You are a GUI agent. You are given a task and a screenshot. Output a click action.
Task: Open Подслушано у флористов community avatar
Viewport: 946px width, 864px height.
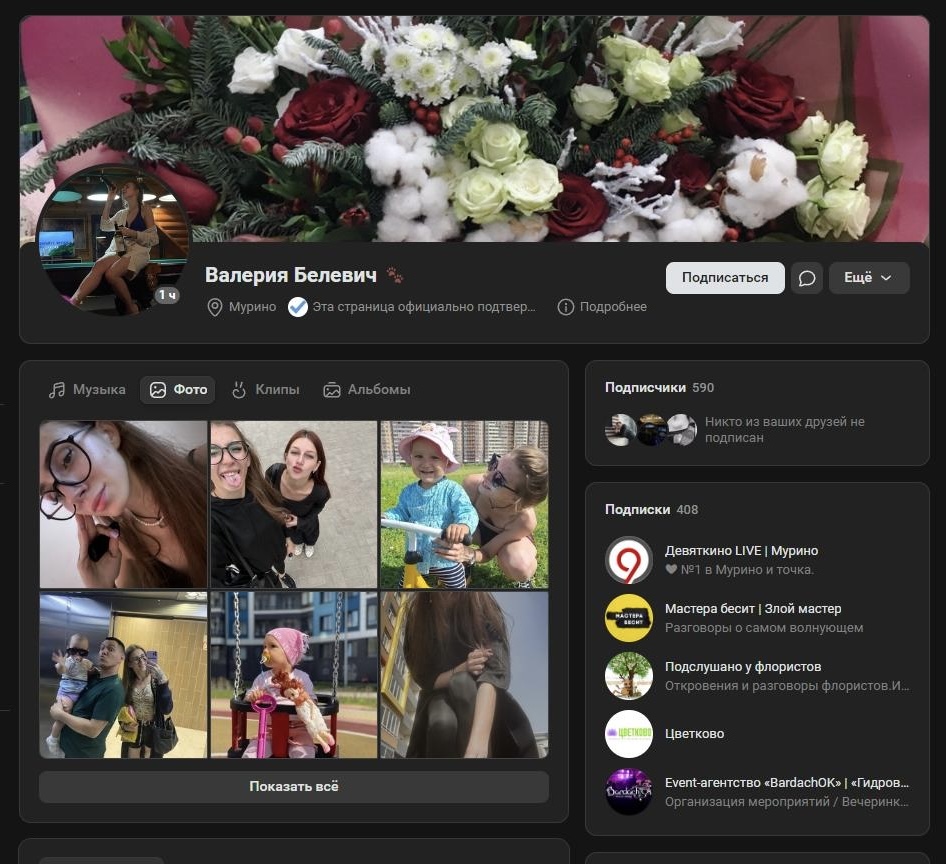(629, 676)
